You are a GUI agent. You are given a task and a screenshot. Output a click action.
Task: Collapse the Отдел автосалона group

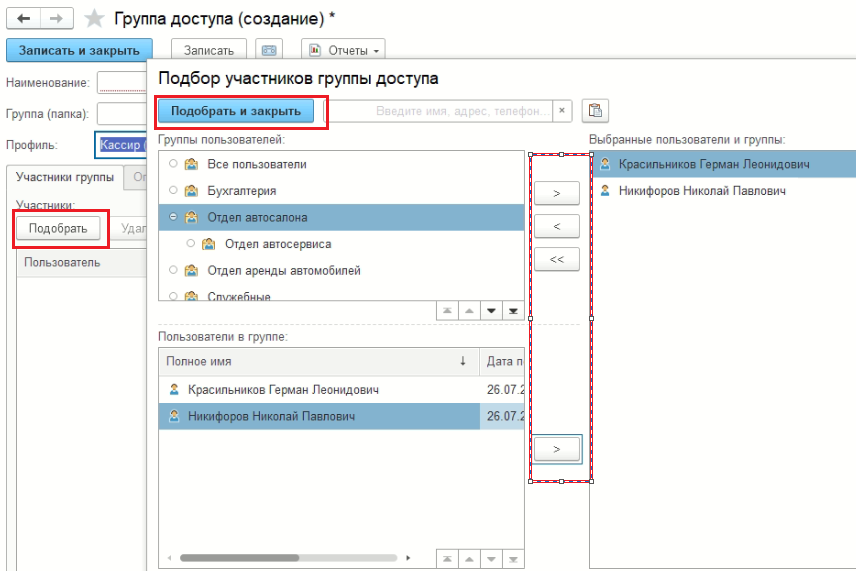click(x=174, y=217)
